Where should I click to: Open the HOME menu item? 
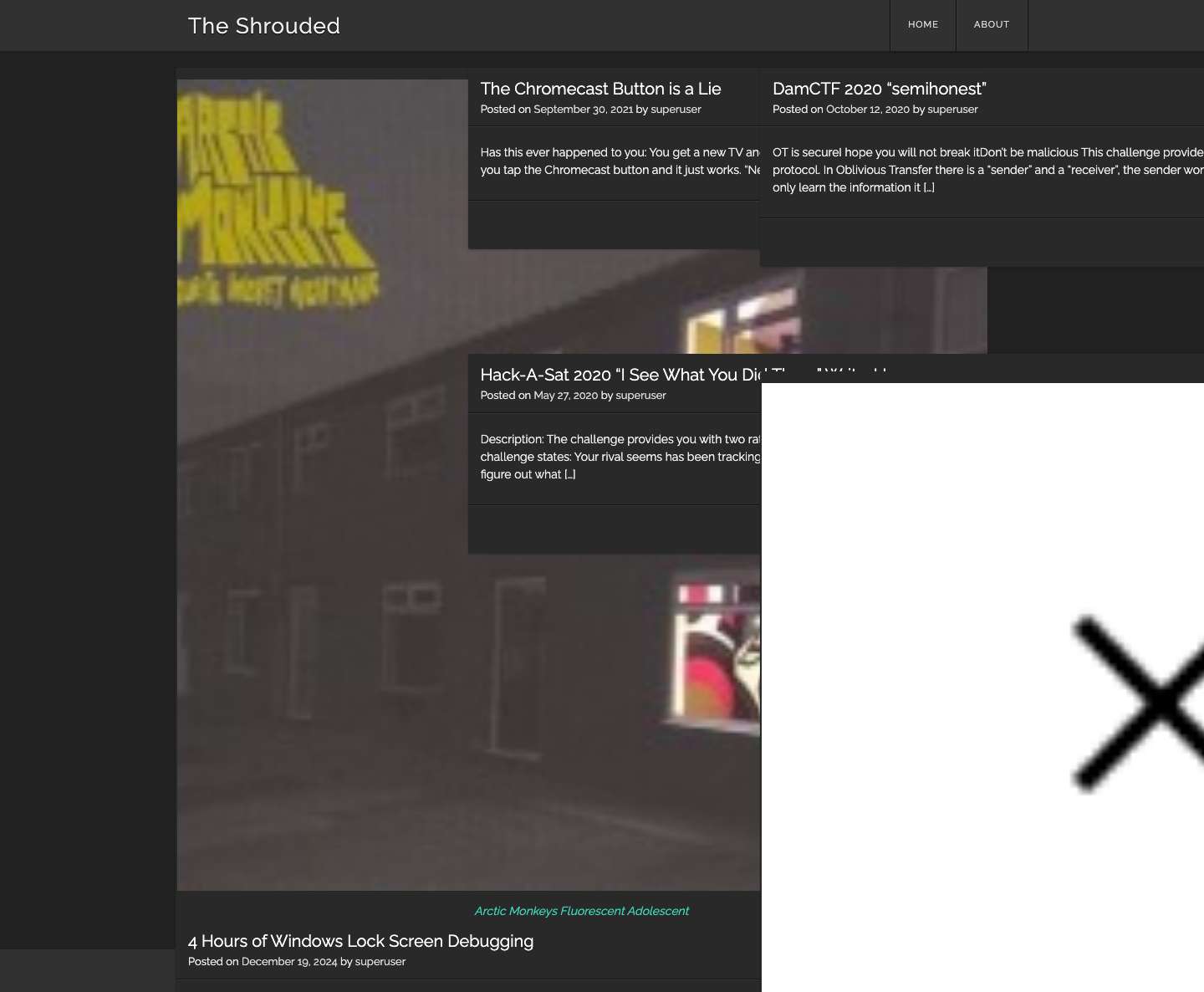pyautogui.click(x=922, y=25)
